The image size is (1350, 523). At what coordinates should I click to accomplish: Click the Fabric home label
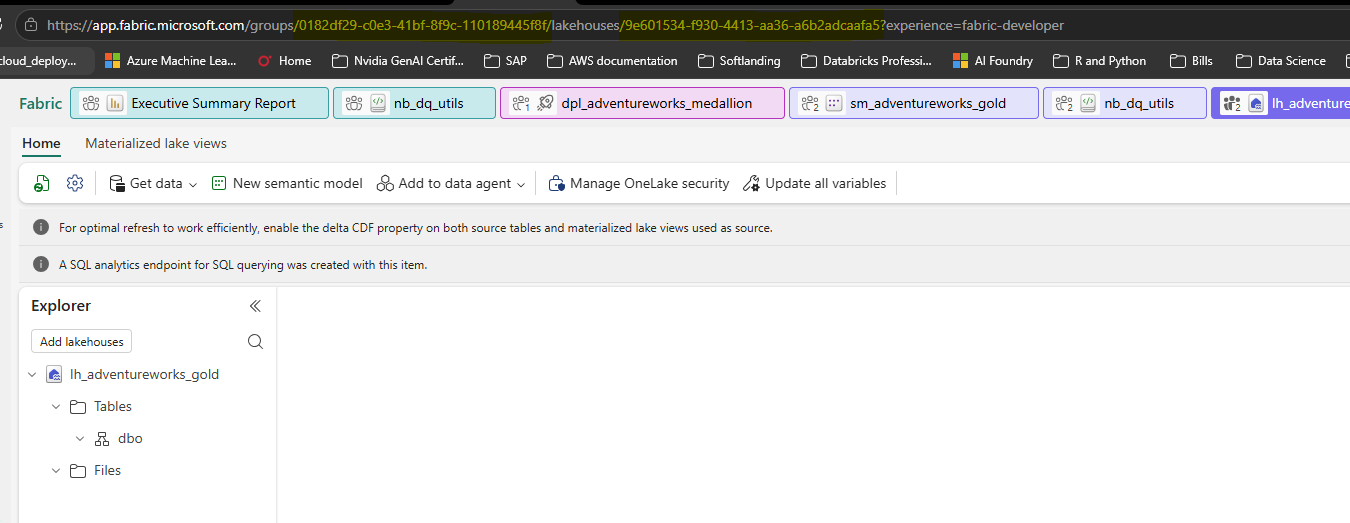[x=40, y=103]
